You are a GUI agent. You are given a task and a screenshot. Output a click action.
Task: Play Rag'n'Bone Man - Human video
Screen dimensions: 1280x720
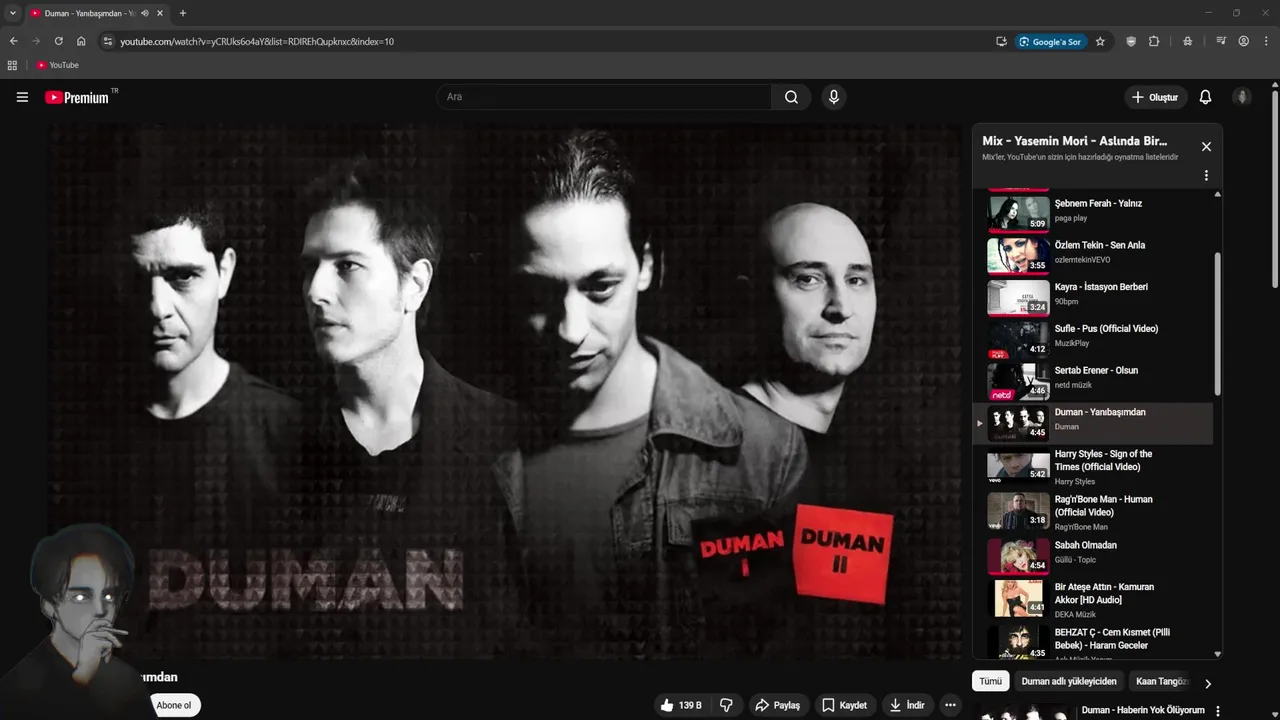(x=1093, y=512)
